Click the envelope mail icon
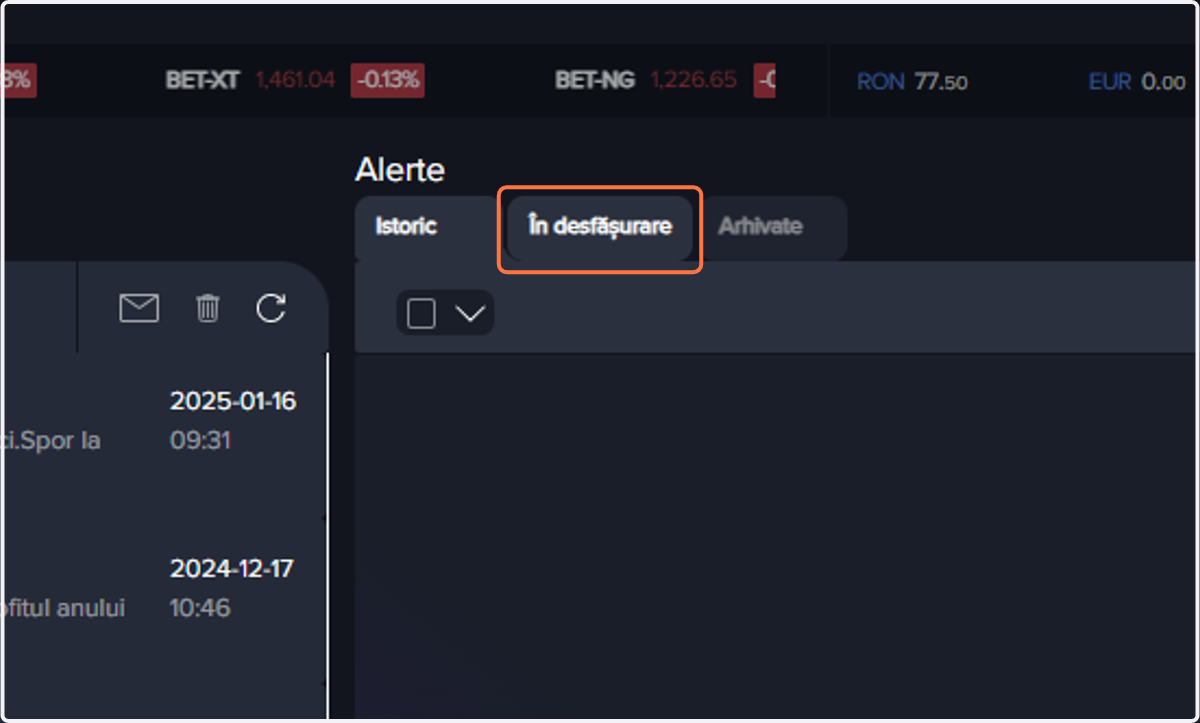 click(x=139, y=309)
